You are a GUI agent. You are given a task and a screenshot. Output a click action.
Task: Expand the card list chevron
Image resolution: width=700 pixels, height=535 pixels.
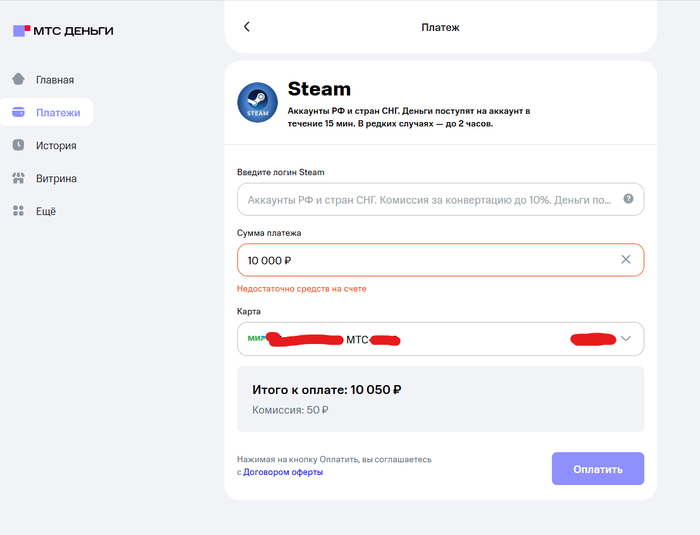(x=626, y=339)
